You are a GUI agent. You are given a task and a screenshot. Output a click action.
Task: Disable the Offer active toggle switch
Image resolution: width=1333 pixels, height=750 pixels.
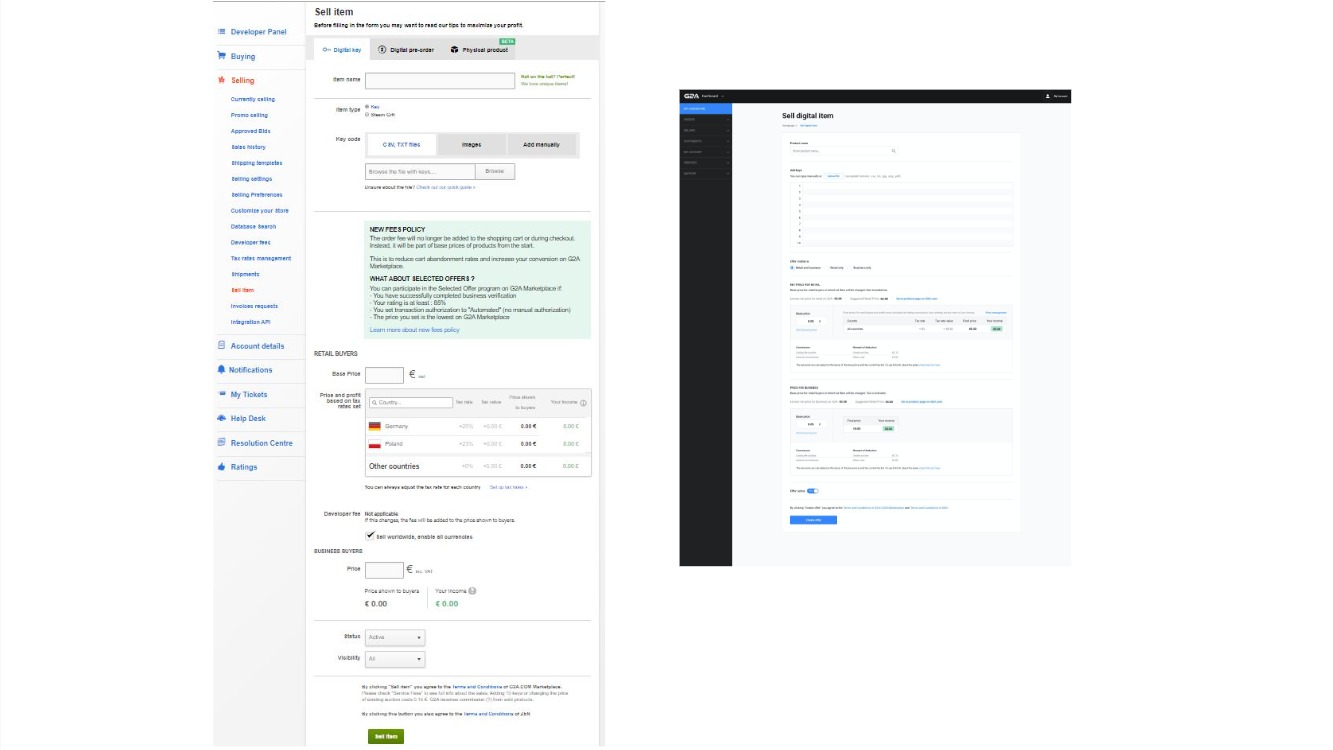(811, 491)
